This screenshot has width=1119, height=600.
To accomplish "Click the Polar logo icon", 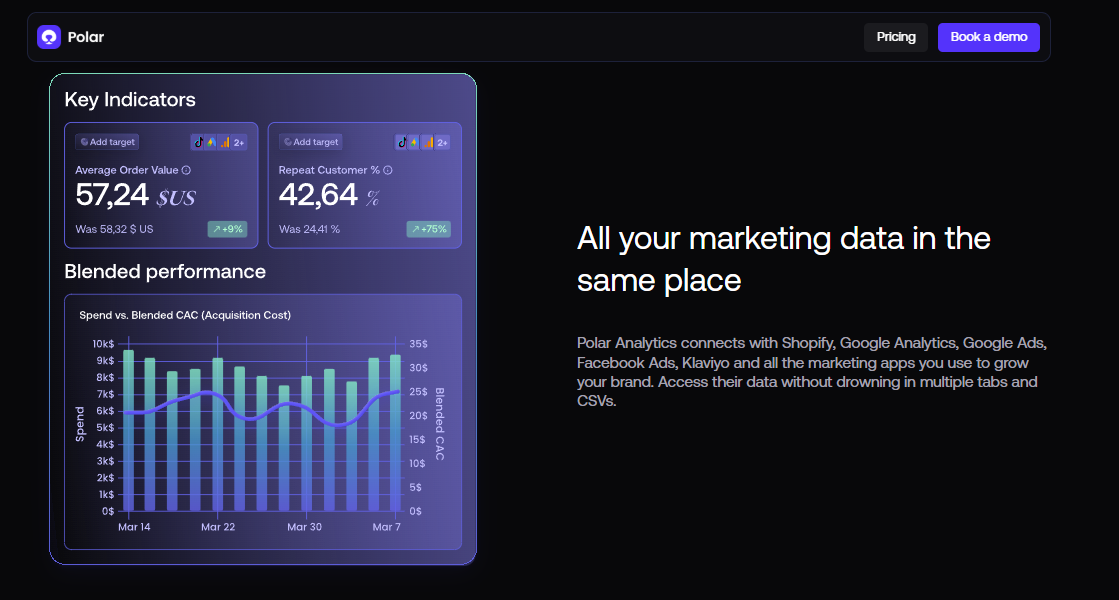I will [49, 37].
